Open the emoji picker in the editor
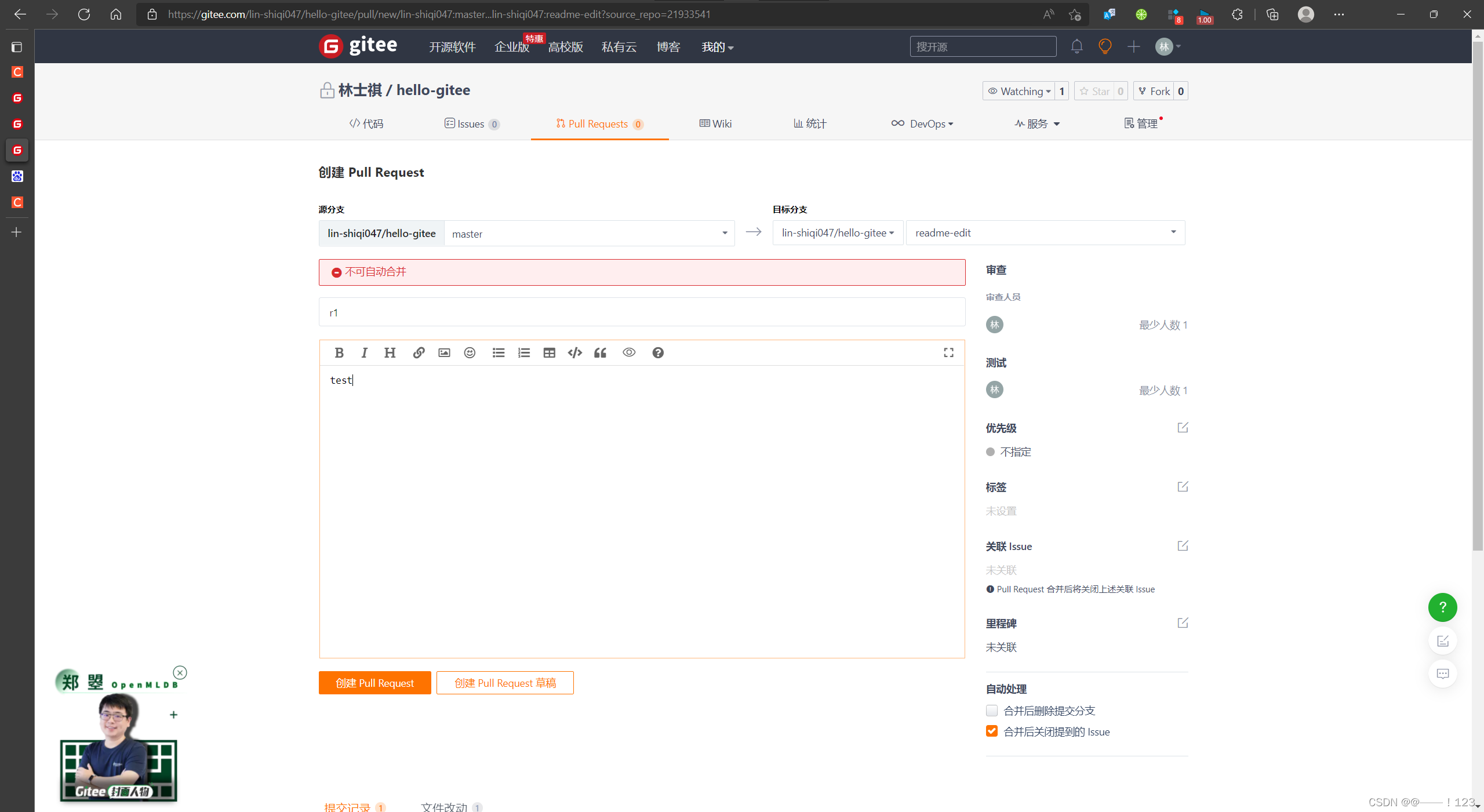 pyautogui.click(x=470, y=352)
